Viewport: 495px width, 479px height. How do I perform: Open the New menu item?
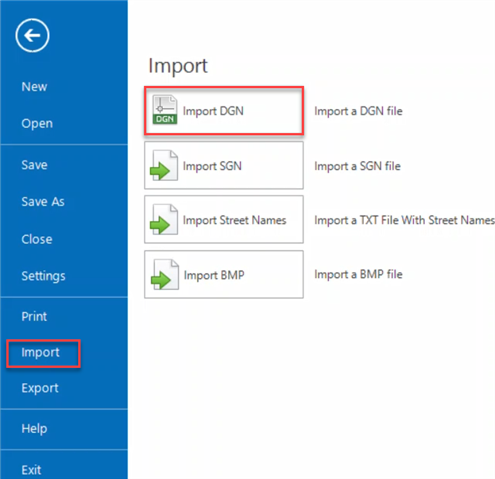click(34, 87)
